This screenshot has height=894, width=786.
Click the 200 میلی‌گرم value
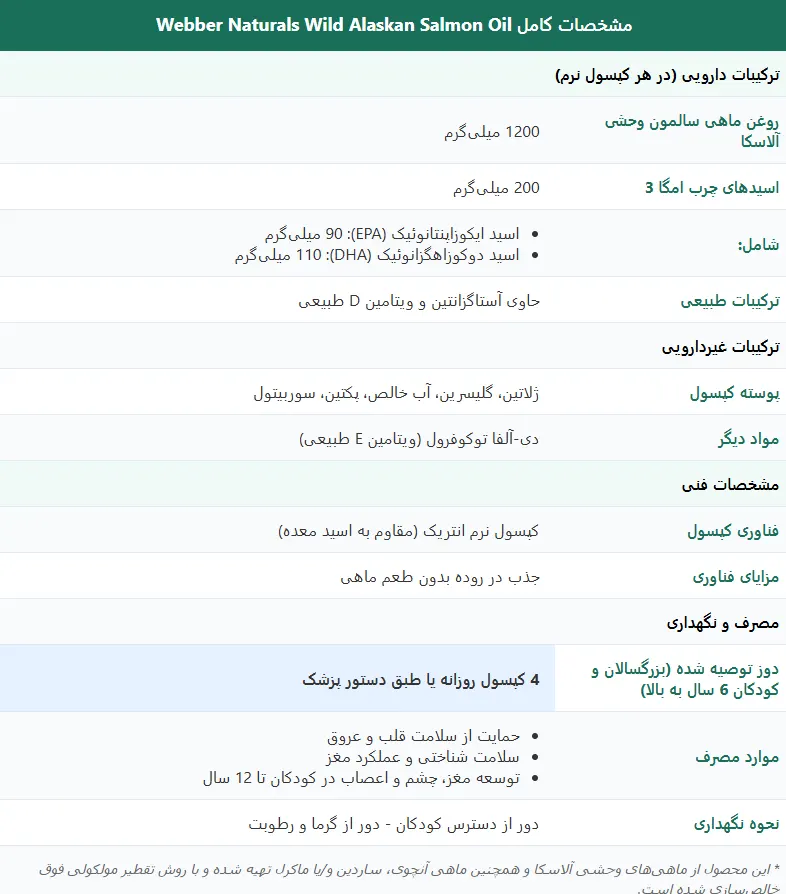point(496,188)
